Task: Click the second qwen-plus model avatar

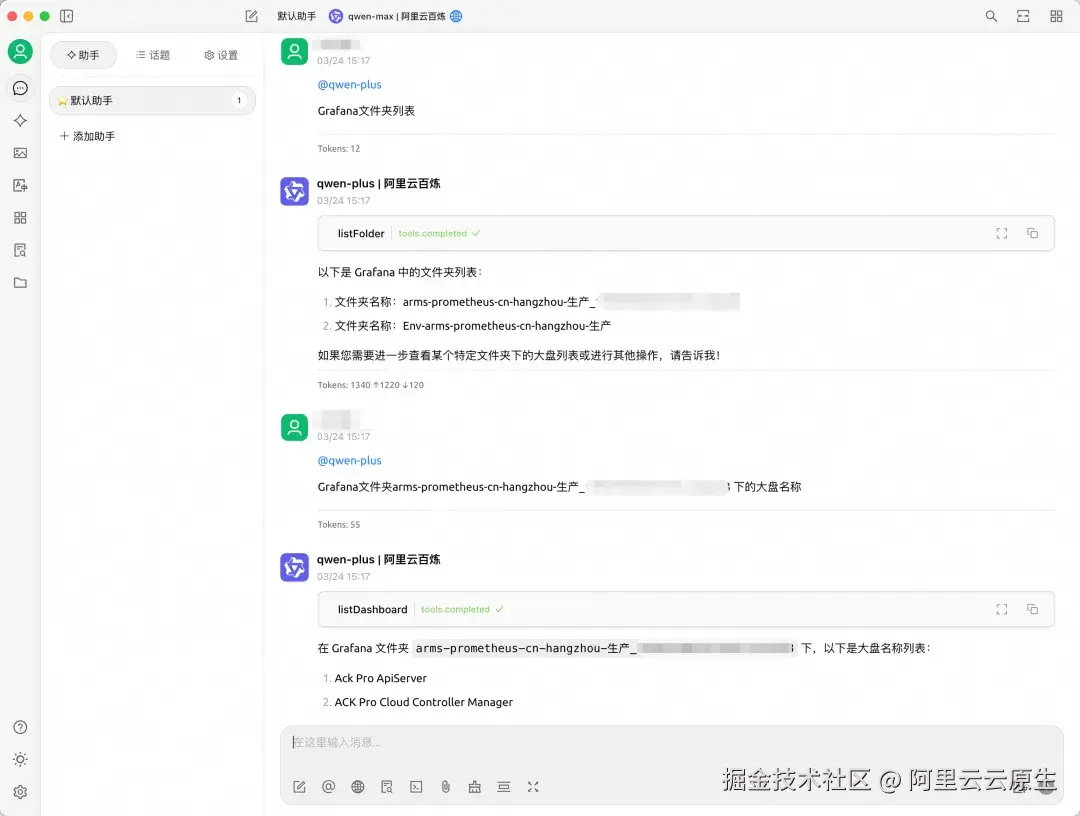Action: [x=294, y=567]
